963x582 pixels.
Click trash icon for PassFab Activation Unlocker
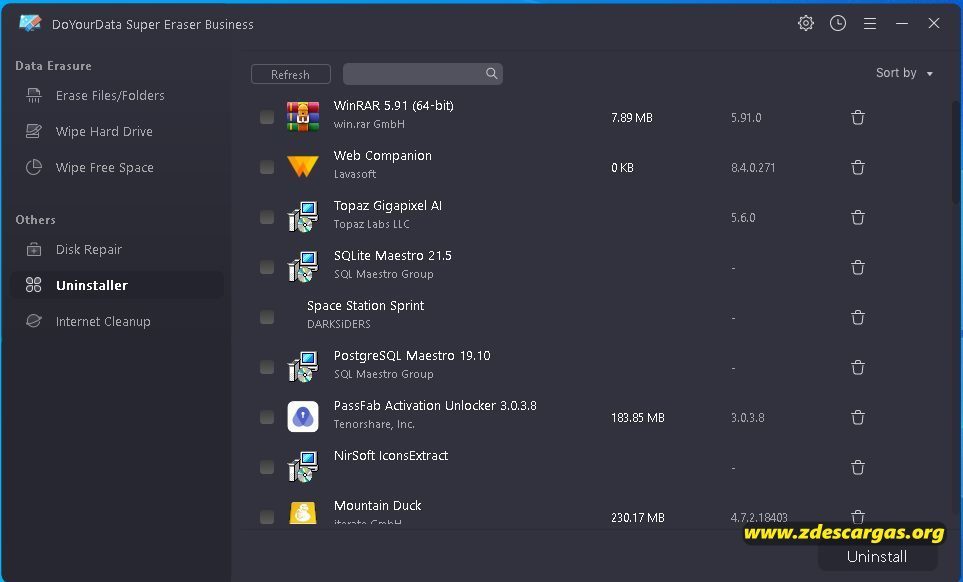[x=858, y=417]
